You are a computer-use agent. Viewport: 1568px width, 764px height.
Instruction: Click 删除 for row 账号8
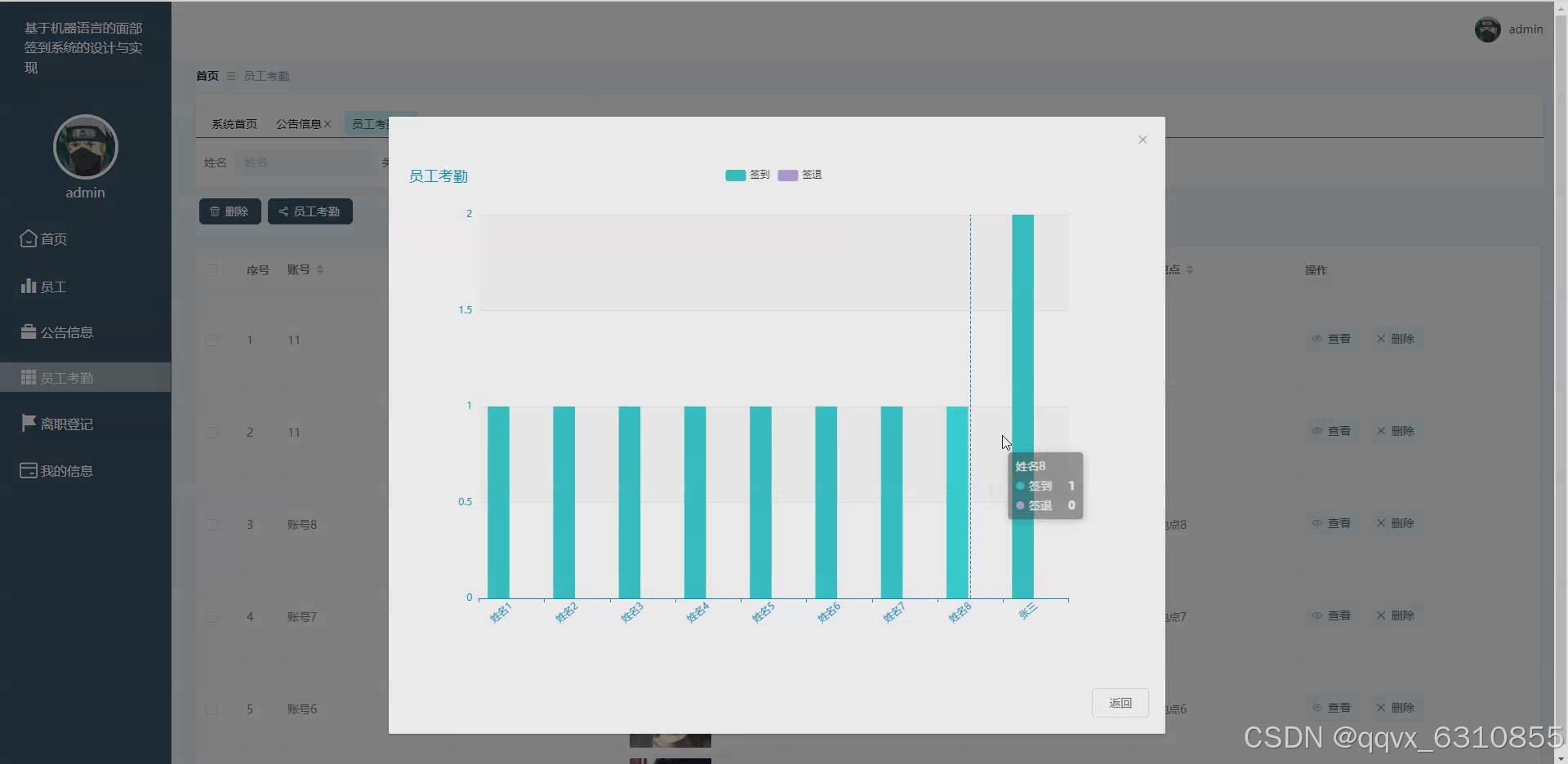[x=1396, y=523]
